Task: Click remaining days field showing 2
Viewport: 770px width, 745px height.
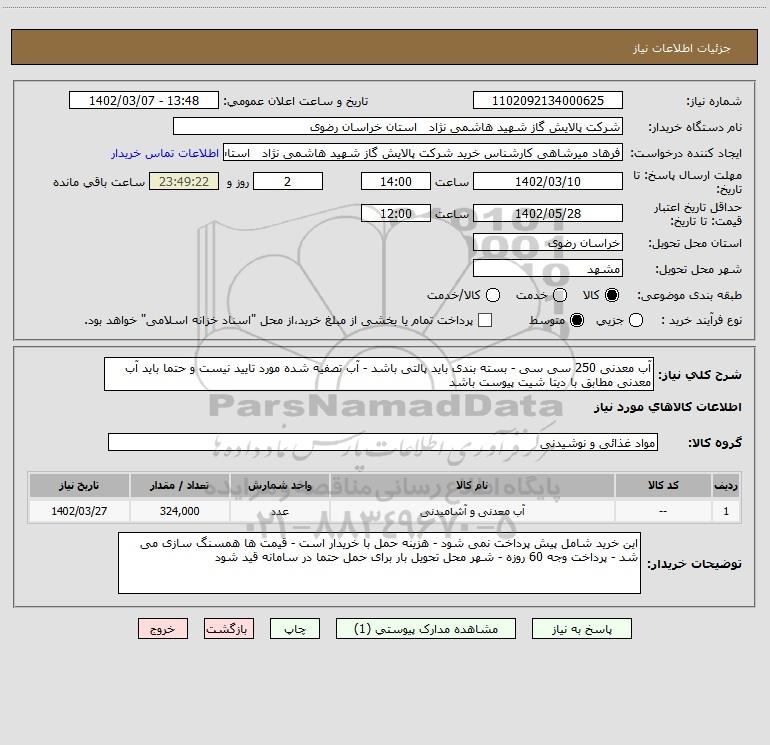Action: click(x=288, y=181)
